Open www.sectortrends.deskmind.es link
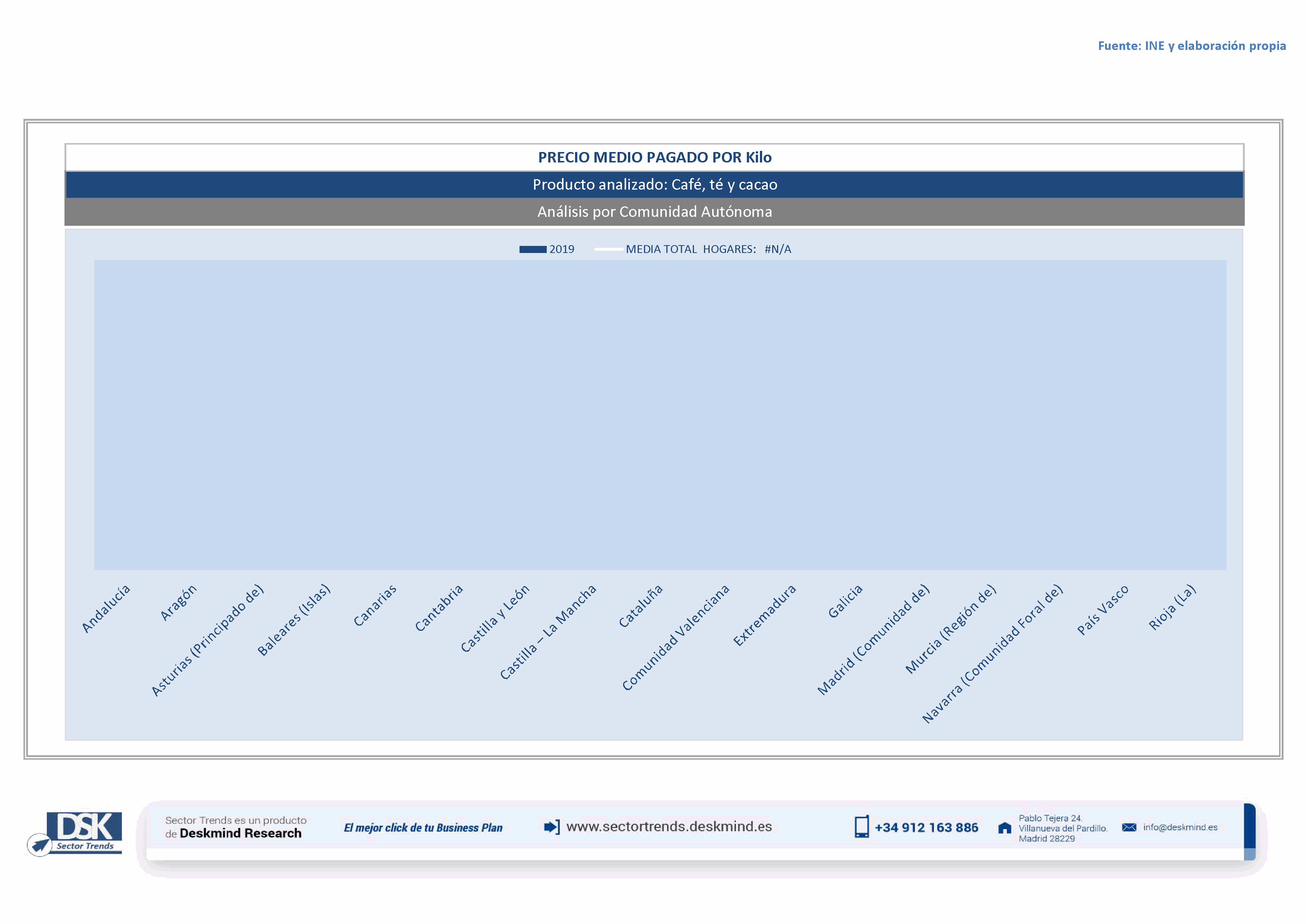This screenshot has width=1307, height=924. click(669, 827)
